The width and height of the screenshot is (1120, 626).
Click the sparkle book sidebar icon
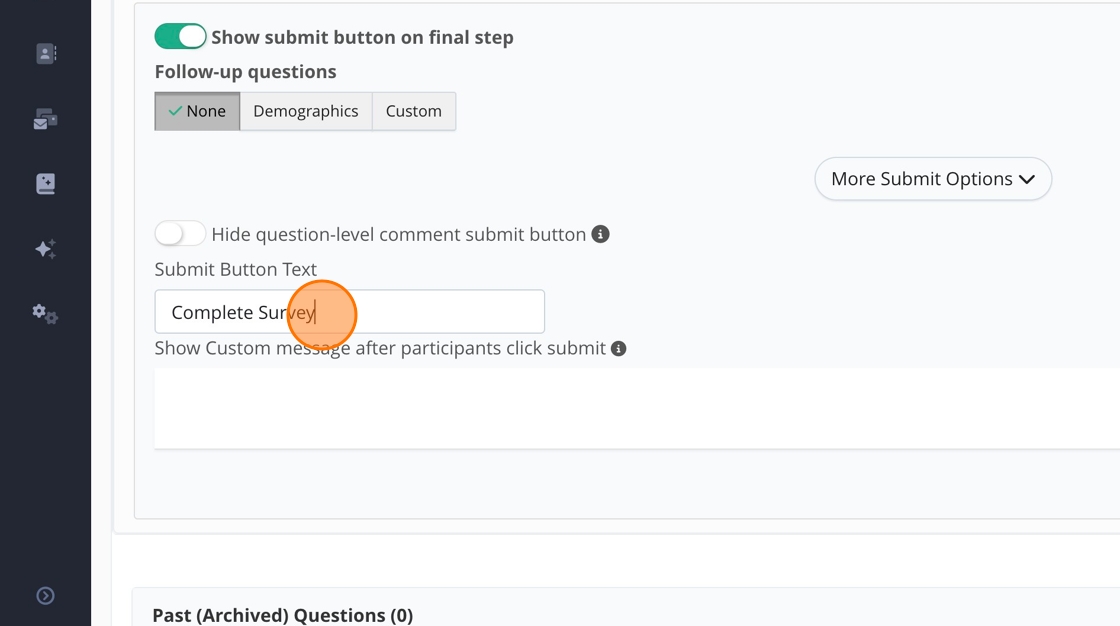coord(46,184)
